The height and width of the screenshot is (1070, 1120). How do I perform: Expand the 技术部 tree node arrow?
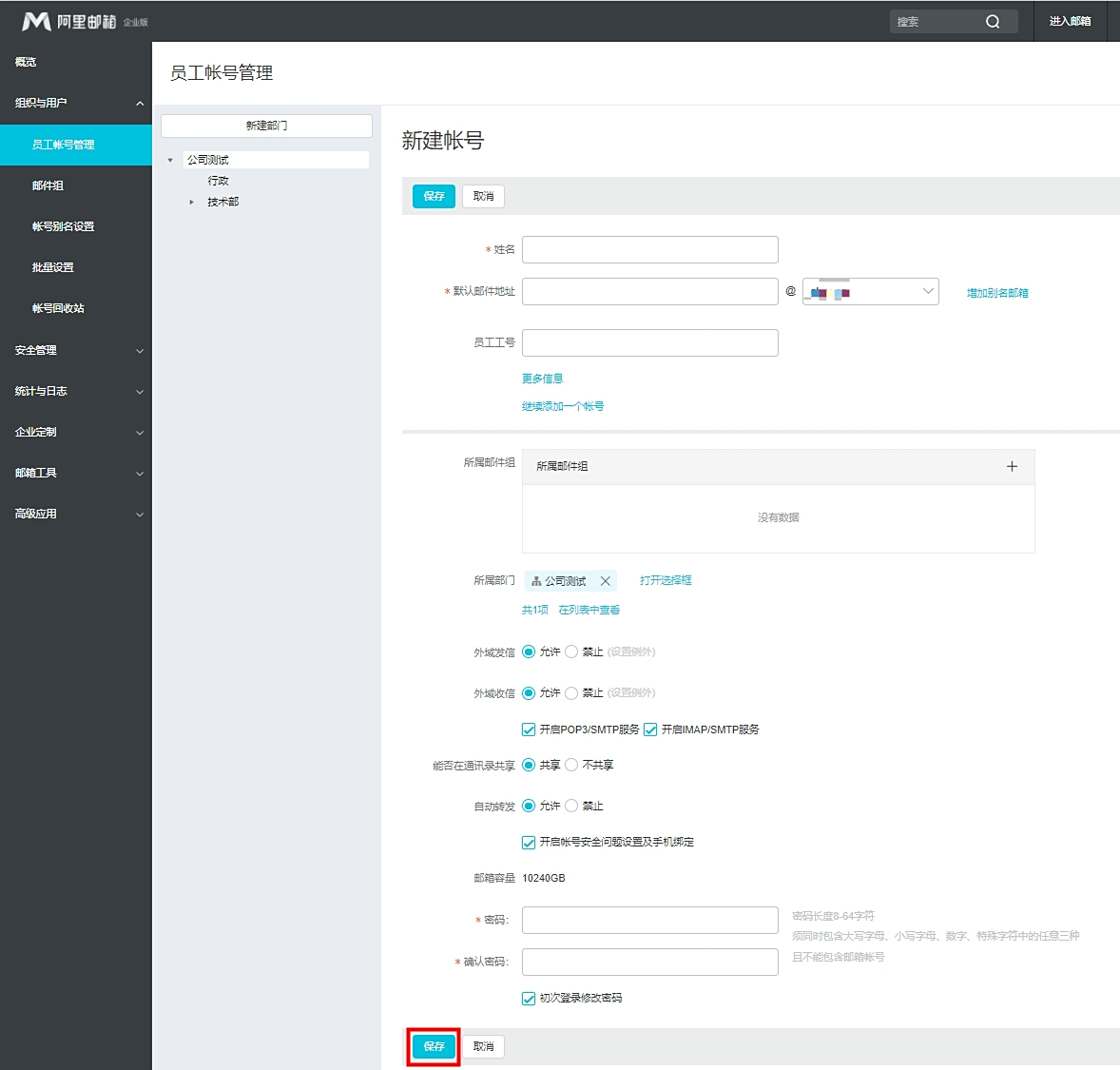tap(191, 202)
